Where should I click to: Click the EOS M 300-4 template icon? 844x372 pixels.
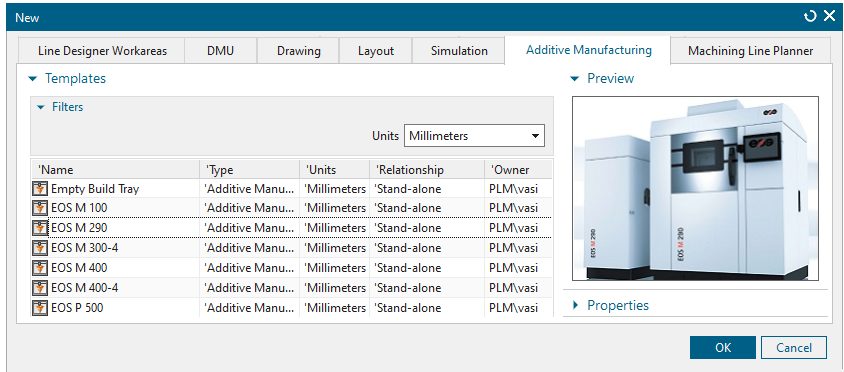40,248
